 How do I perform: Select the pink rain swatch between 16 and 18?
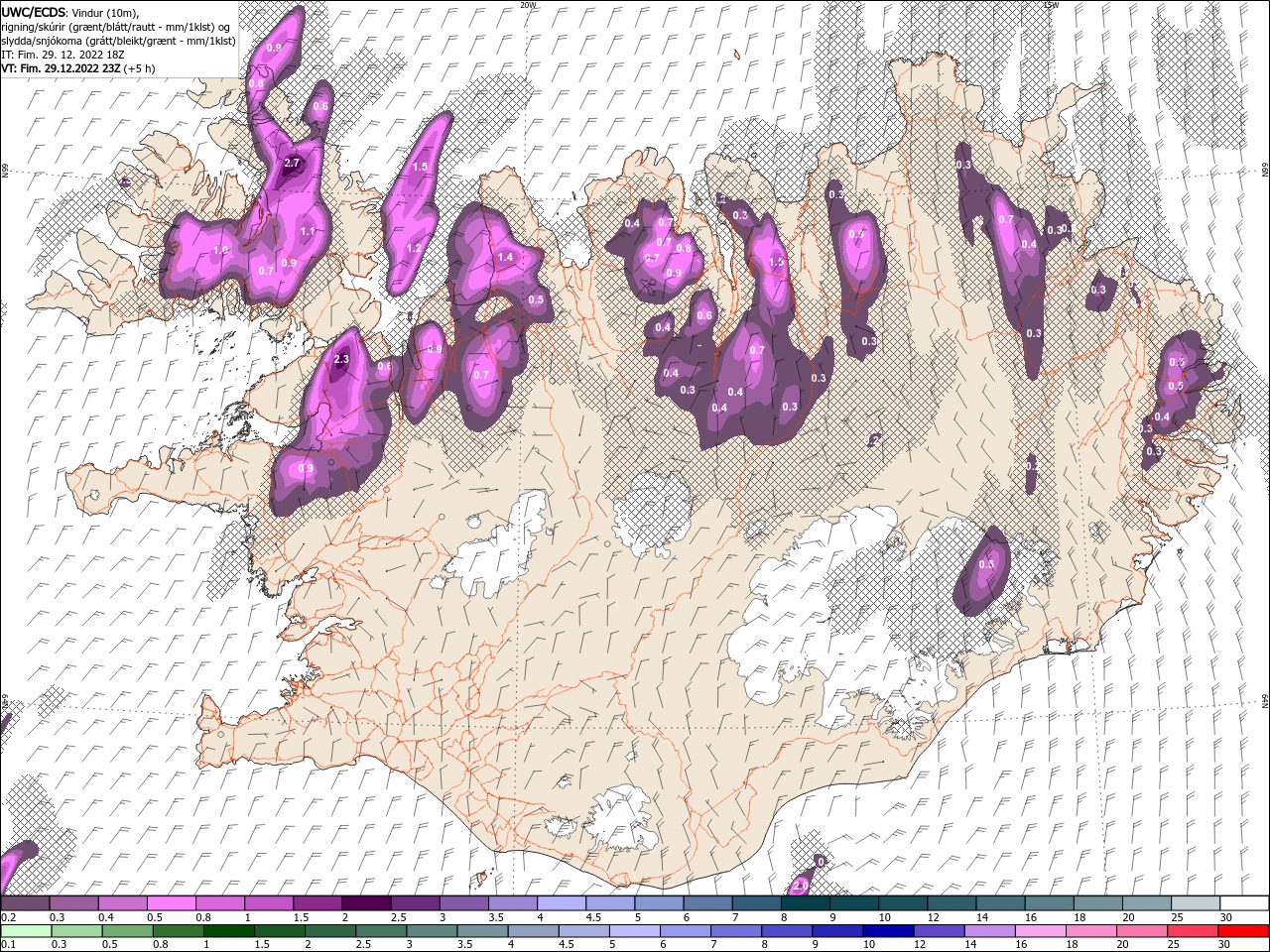coord(1041,930)
